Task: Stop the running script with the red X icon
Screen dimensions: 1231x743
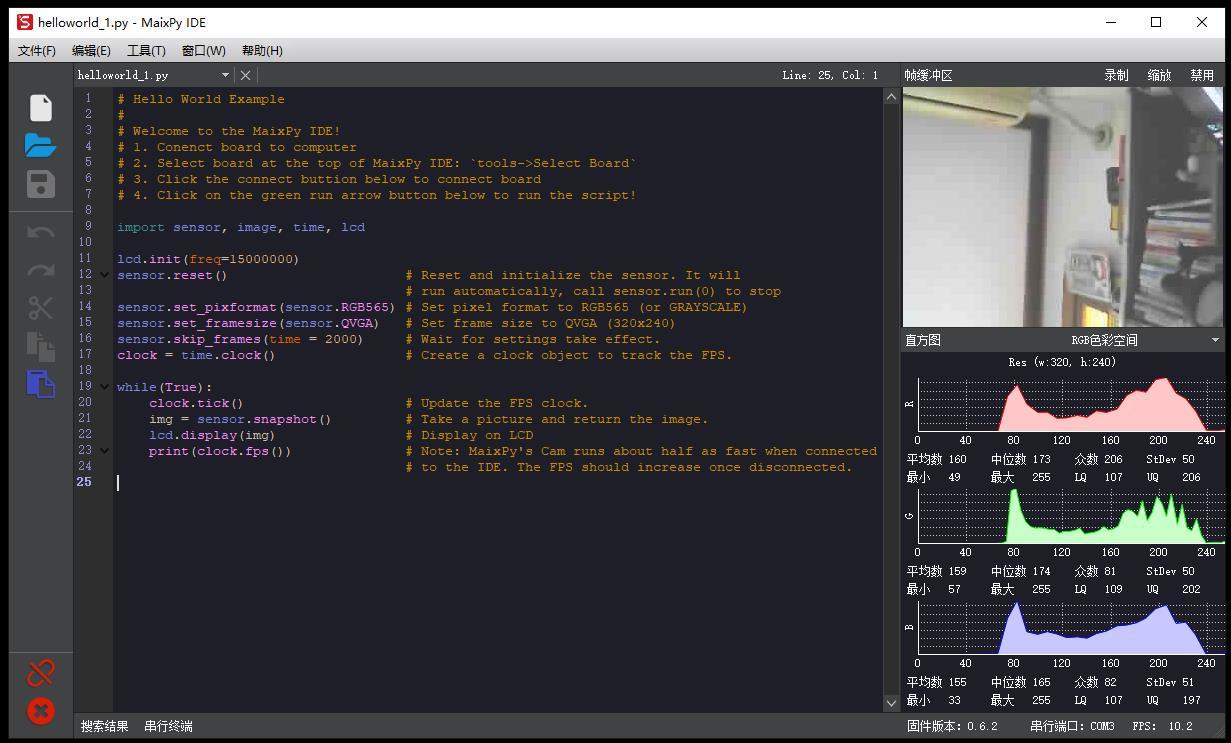Action: coord(40,710)
